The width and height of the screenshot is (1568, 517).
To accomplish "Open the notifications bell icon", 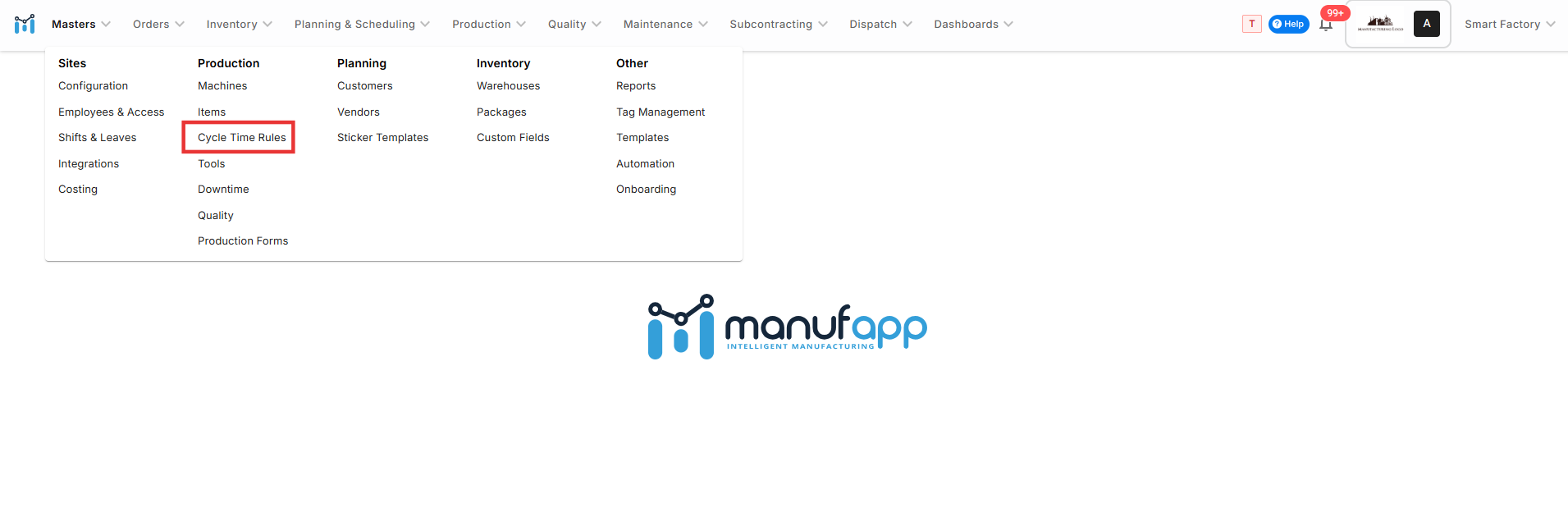I will (x=1326, y=25).
